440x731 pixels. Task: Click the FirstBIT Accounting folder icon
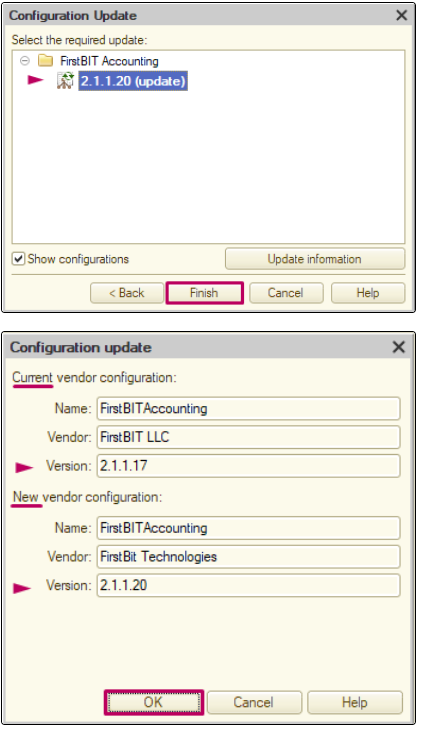click(x=45, y=61)
